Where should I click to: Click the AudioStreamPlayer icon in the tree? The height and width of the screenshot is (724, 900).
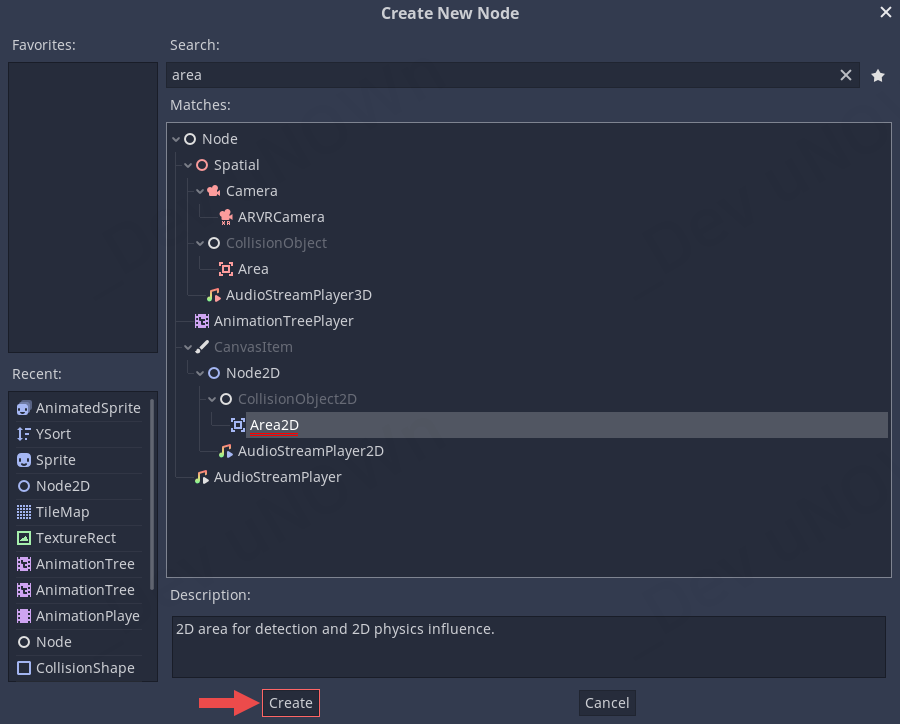pyautogui.click(x=202, y=477)
